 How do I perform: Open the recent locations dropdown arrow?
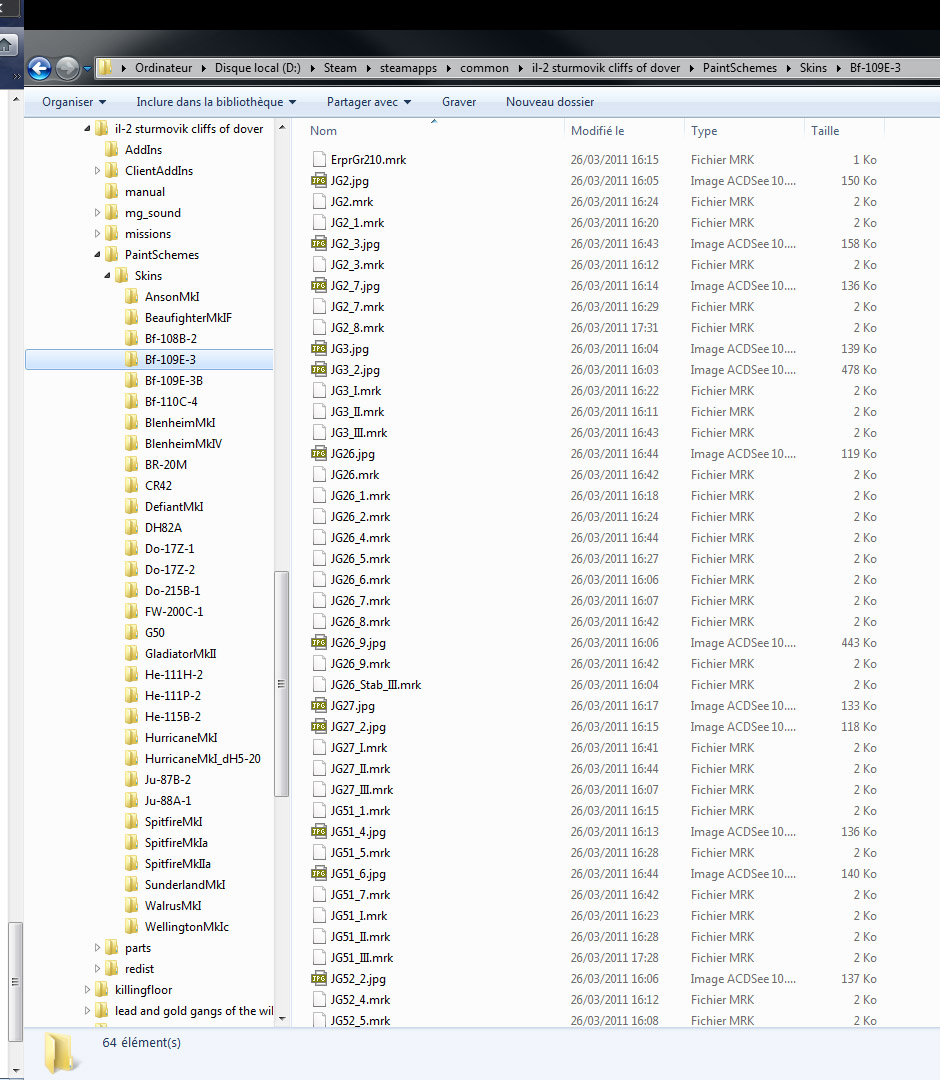coord(87,68)
